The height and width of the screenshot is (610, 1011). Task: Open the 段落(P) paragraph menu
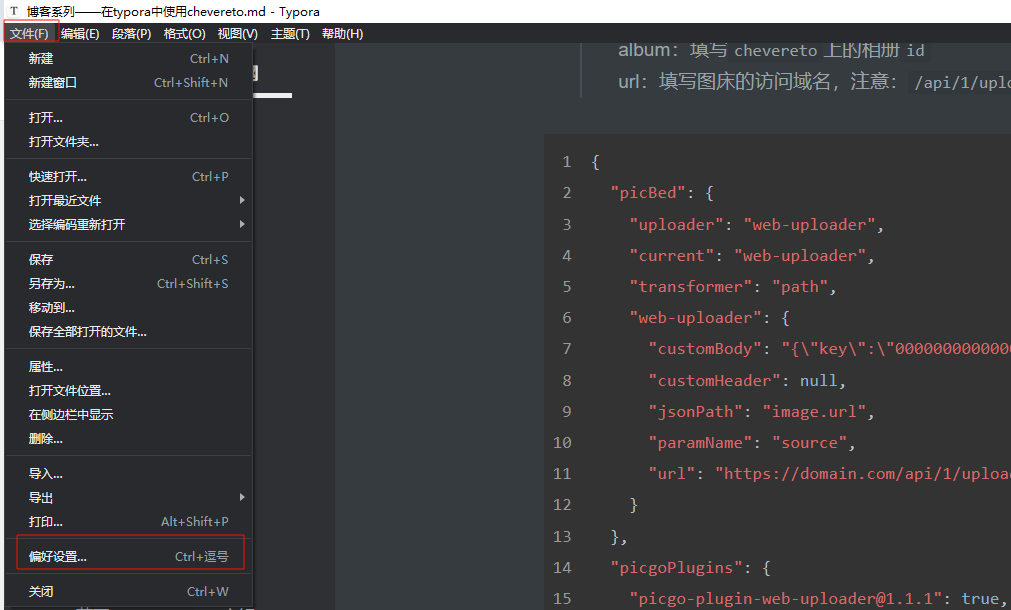[131, 34]
